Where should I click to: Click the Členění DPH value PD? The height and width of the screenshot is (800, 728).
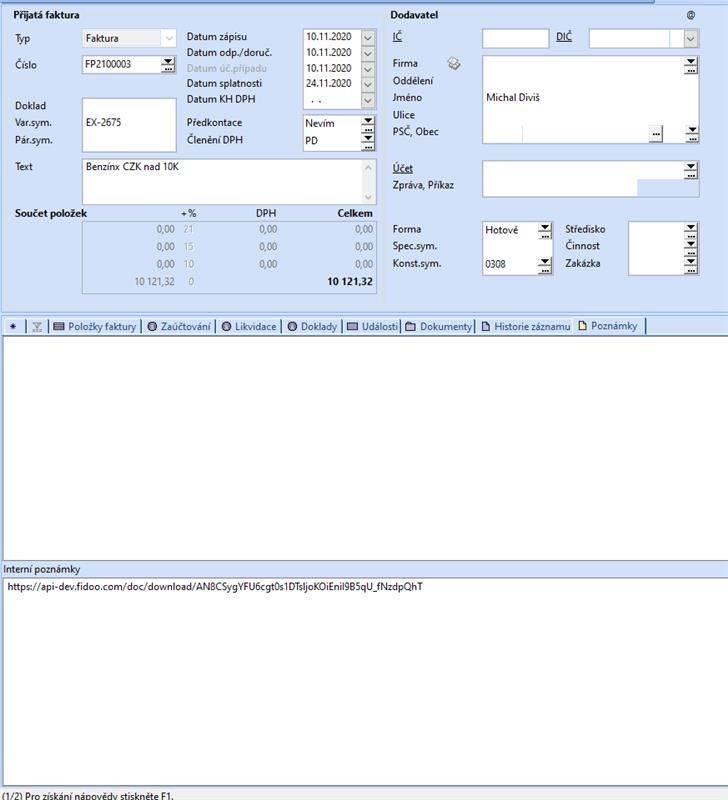pos(312,141)
